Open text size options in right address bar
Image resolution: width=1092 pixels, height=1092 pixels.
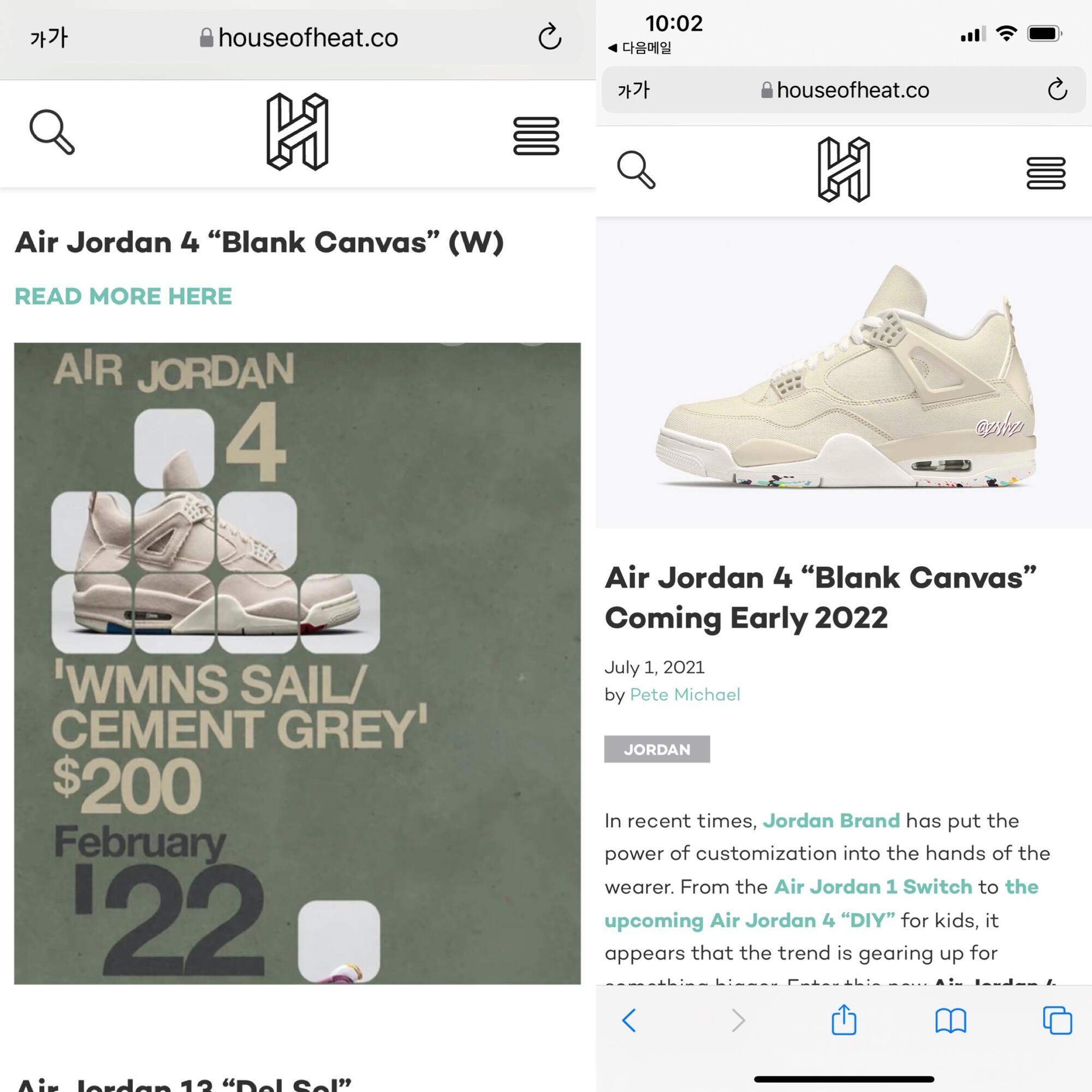(633, 90)
